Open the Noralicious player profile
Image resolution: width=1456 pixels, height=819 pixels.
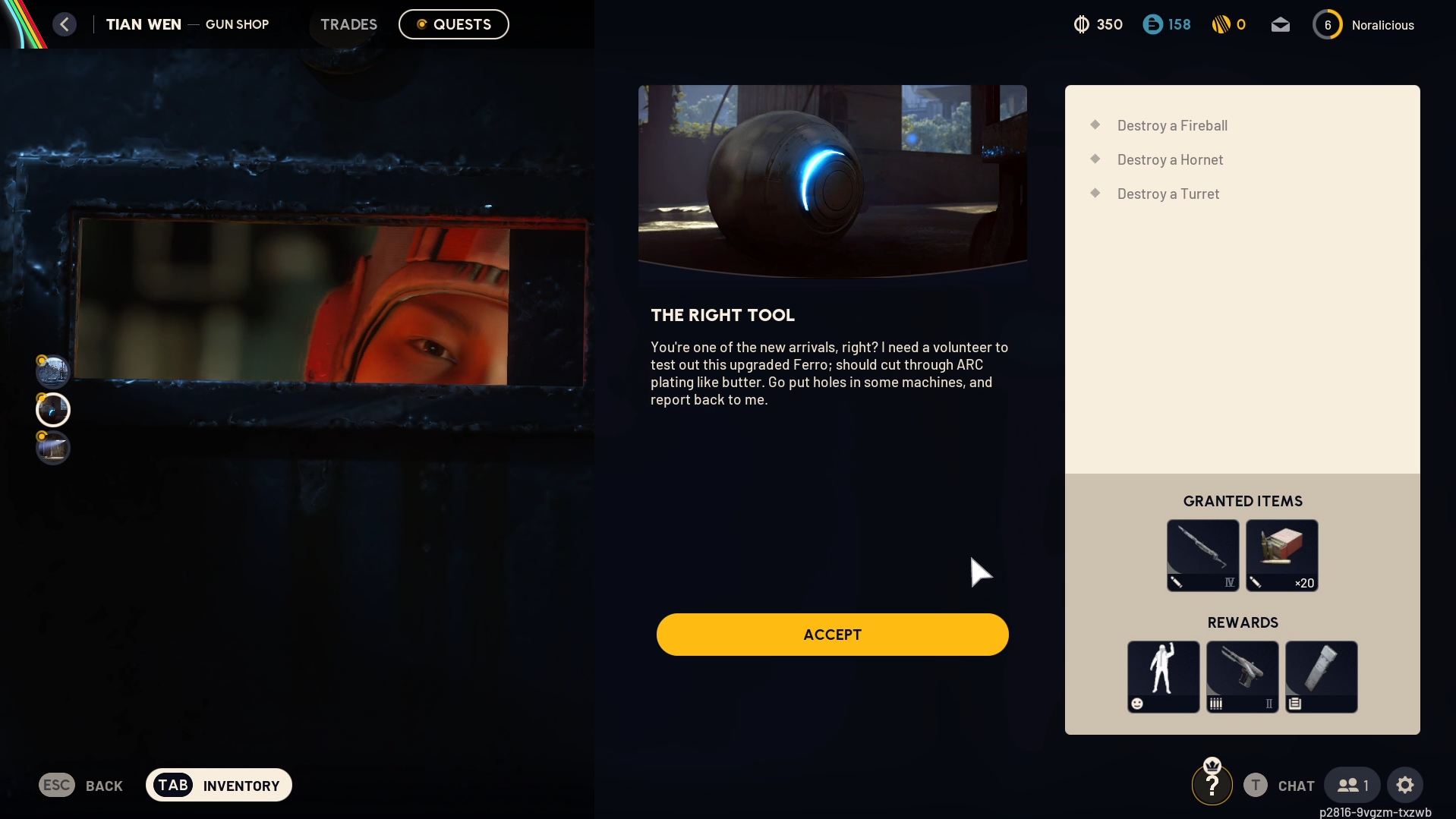pos(1363,25)
